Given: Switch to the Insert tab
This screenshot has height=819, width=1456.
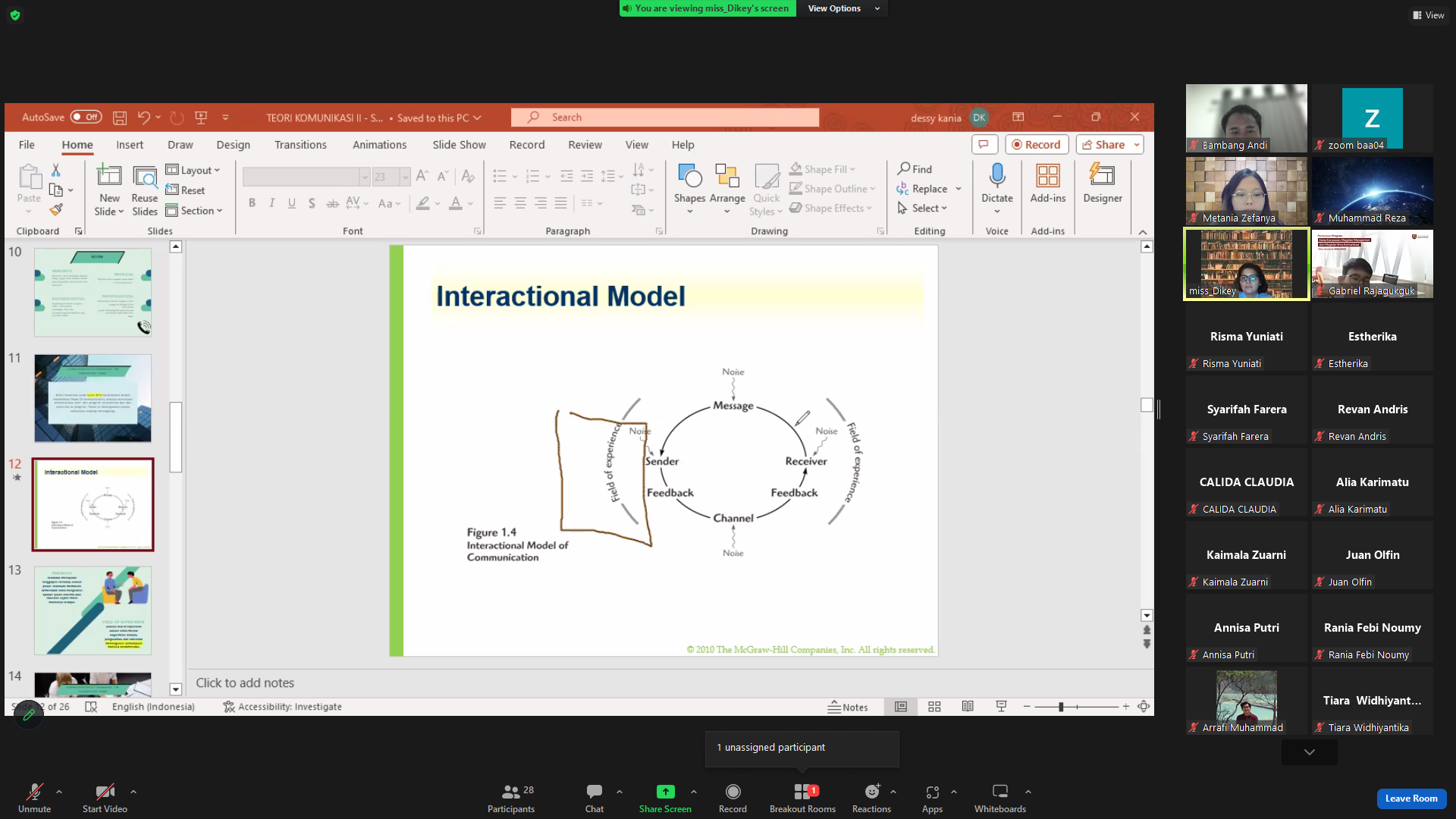Looking at the screenshot, I should click(130, 145).
